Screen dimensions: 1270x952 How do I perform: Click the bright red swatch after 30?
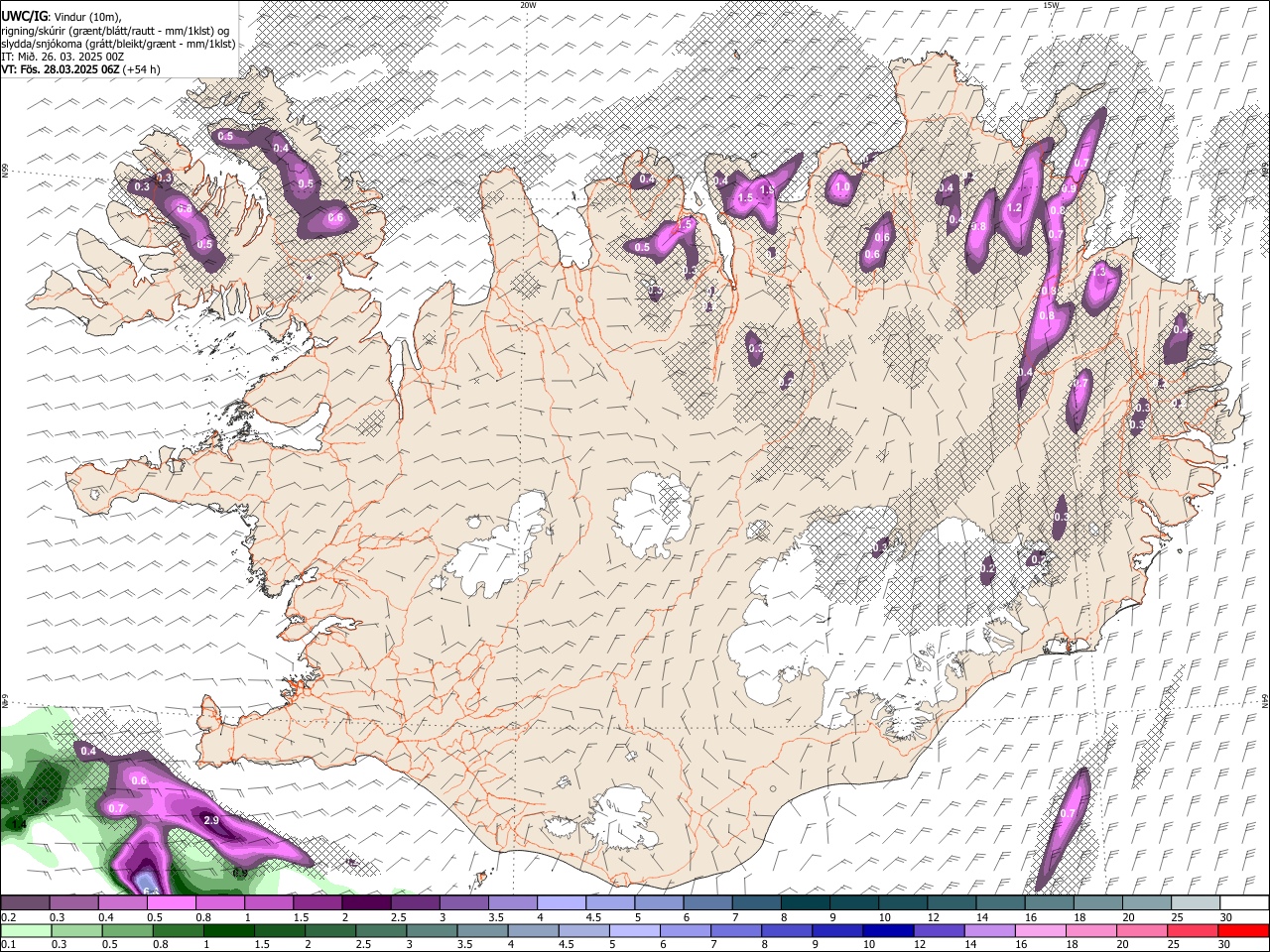[x=1244, y=931]
